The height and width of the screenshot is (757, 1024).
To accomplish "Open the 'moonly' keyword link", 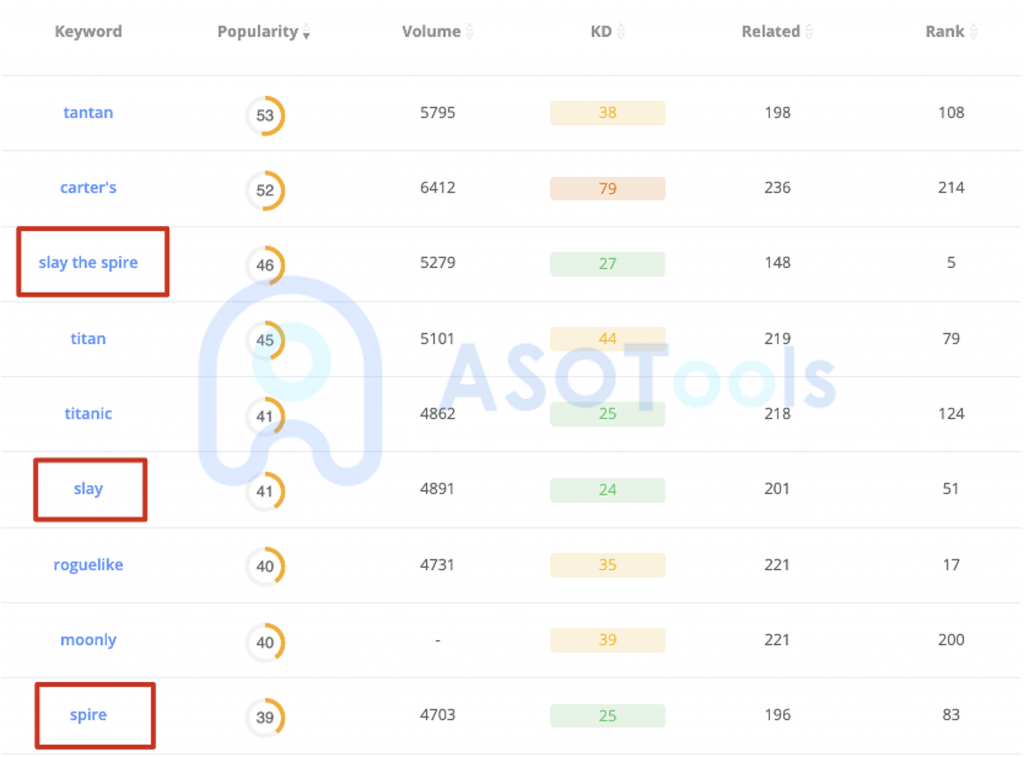I will [88, 640].
